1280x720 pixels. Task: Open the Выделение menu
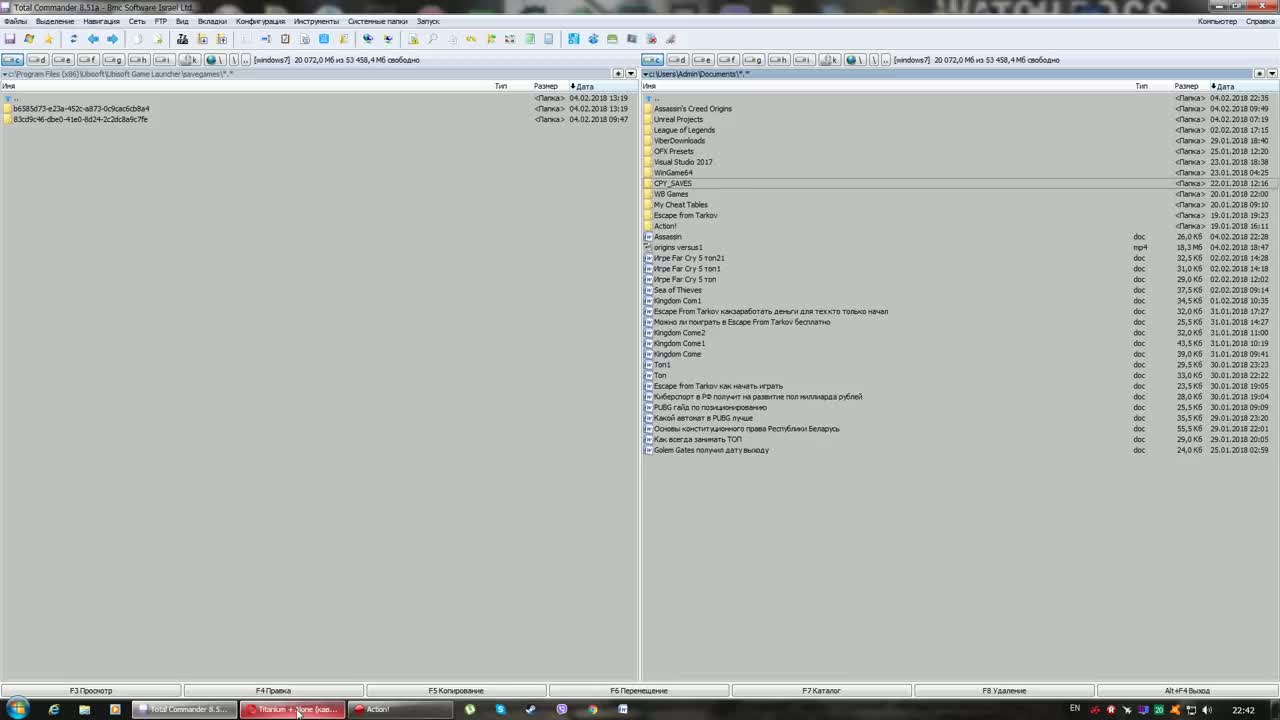(x=55, y=21)
